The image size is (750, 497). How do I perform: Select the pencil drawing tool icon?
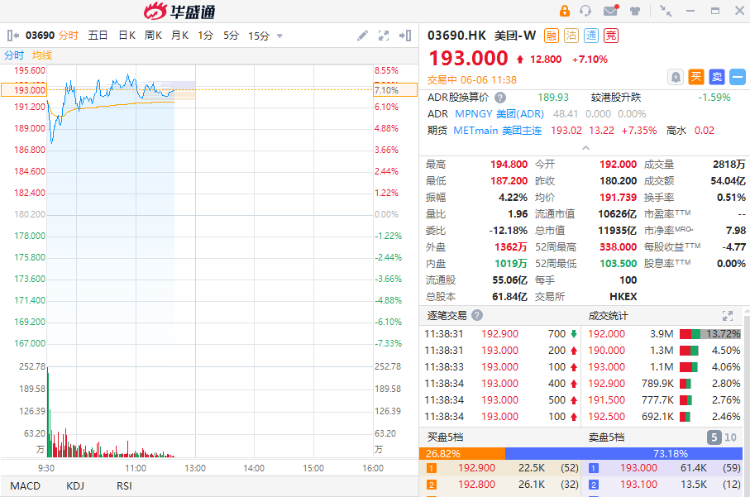pos(363,35)
